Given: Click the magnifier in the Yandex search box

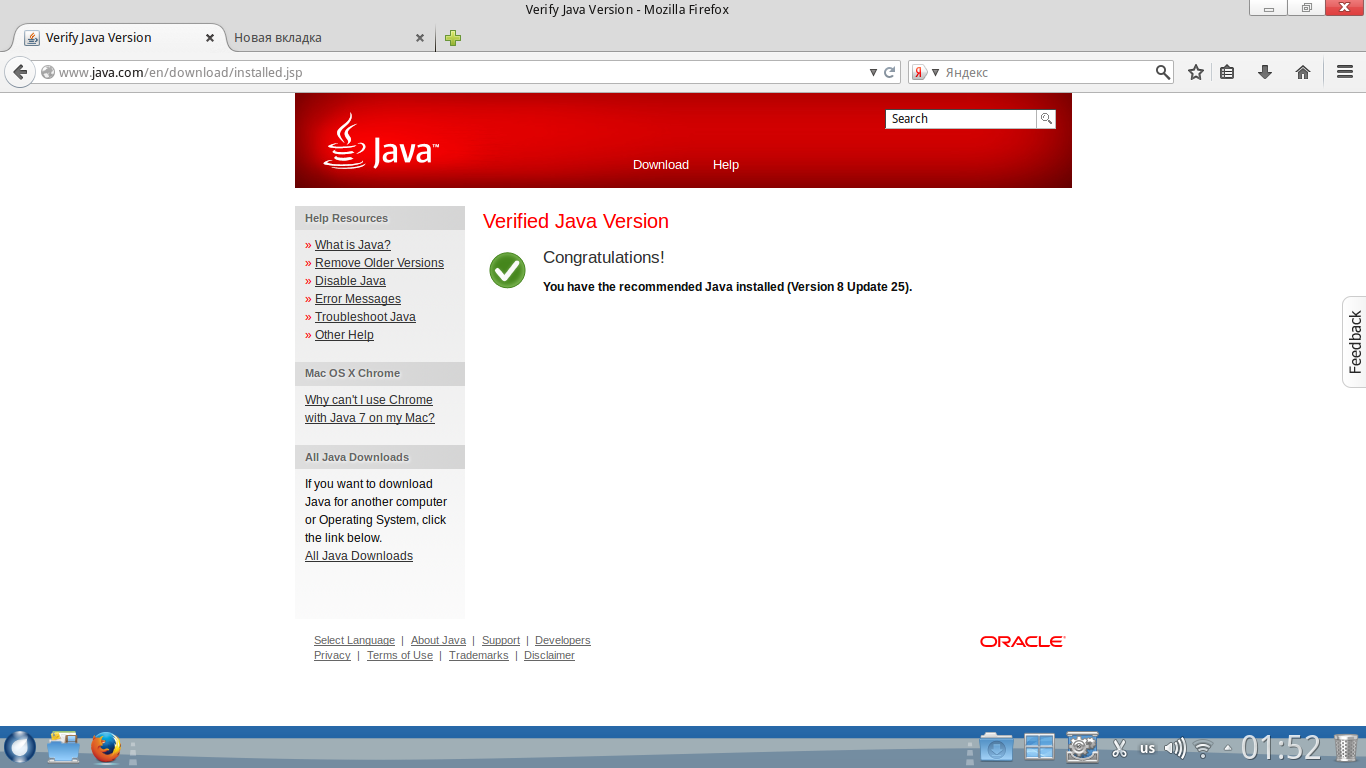Looking at the screenshot, I should click(x=1163, y=72).
